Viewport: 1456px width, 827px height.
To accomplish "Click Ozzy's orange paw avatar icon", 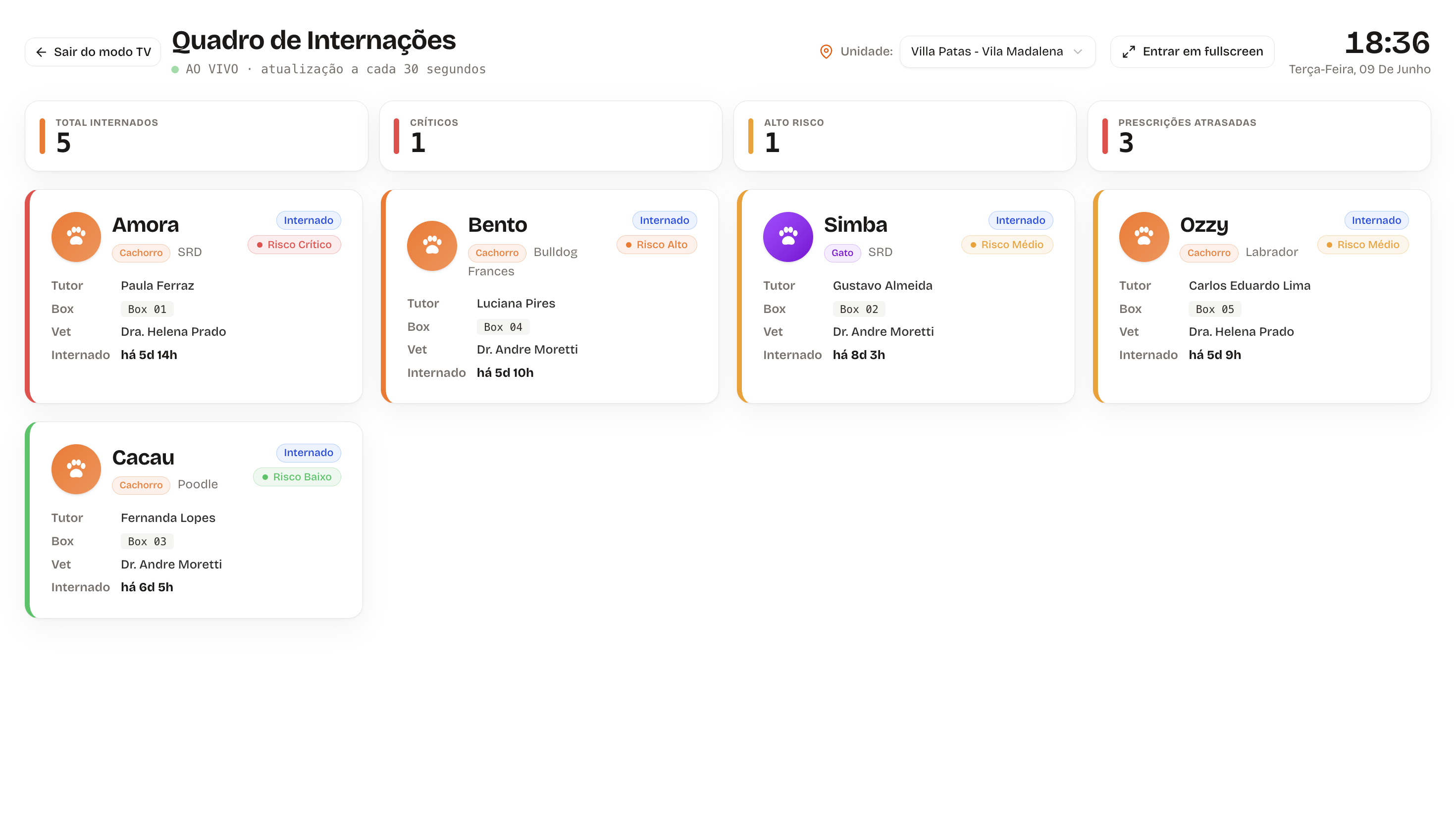I will [1144, 236].
